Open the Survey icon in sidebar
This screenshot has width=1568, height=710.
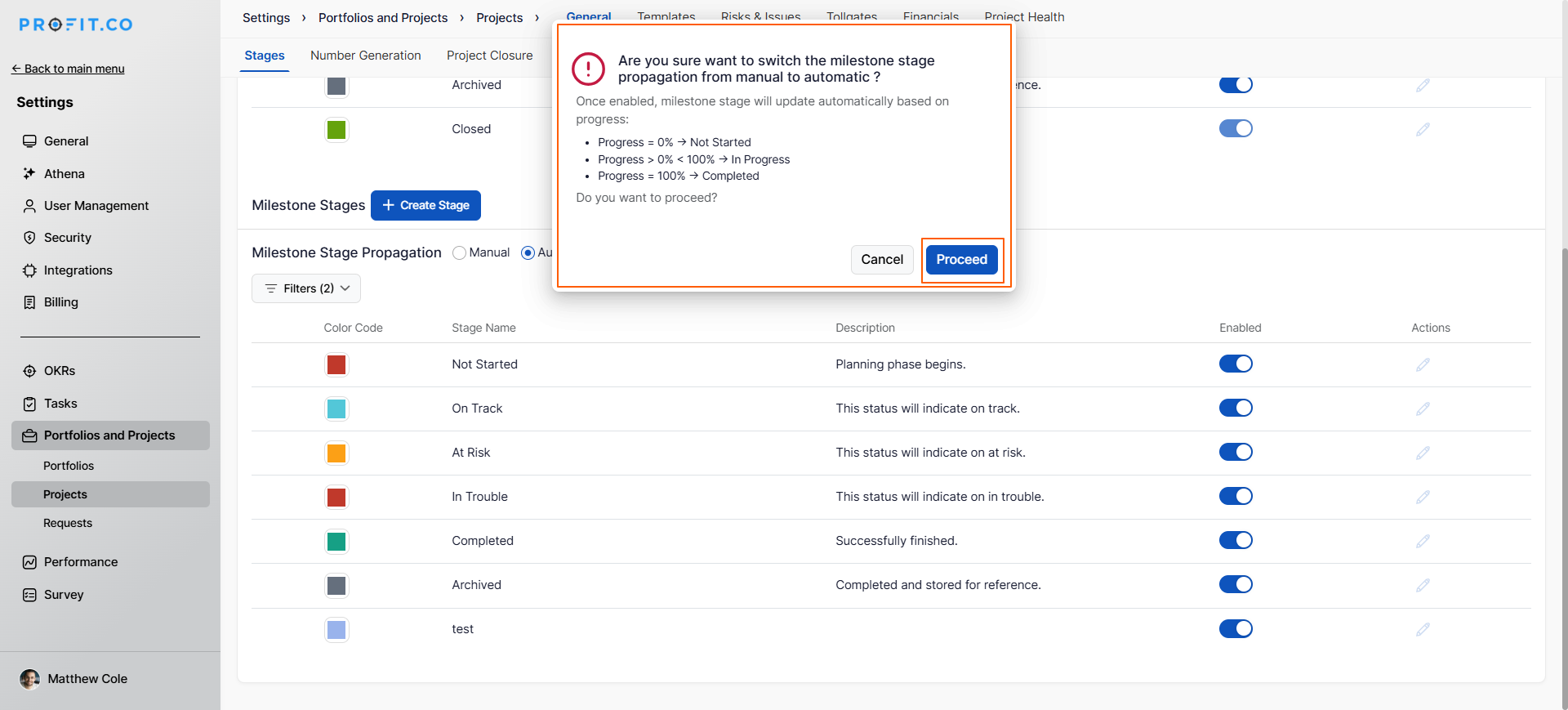tap(29, 595)
